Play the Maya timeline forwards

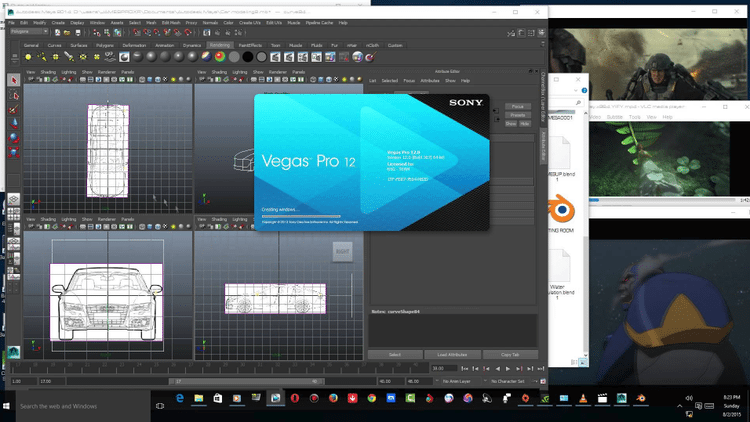click(x=508, y=368)
